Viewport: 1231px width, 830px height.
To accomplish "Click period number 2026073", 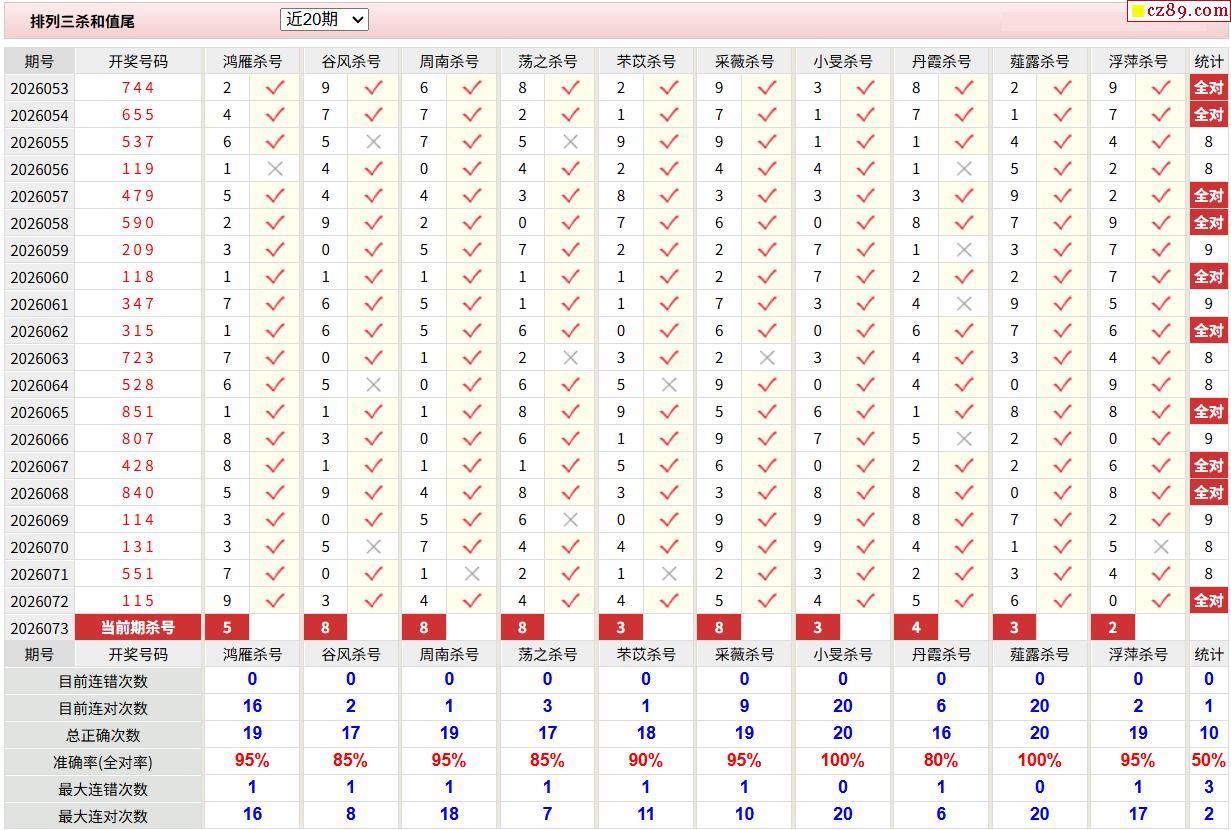I will 40,628.
